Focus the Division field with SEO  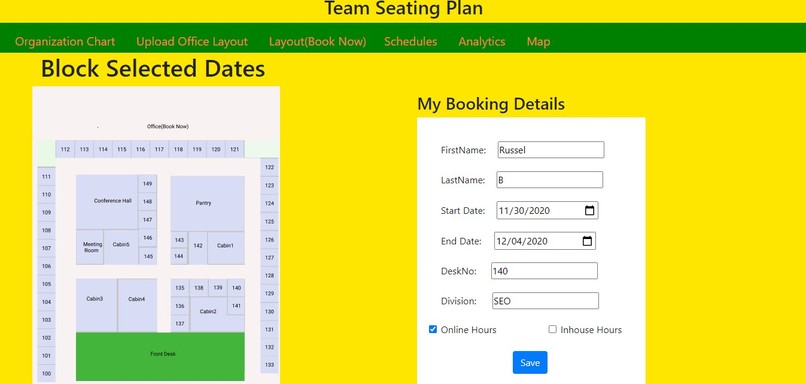(545, 301)
